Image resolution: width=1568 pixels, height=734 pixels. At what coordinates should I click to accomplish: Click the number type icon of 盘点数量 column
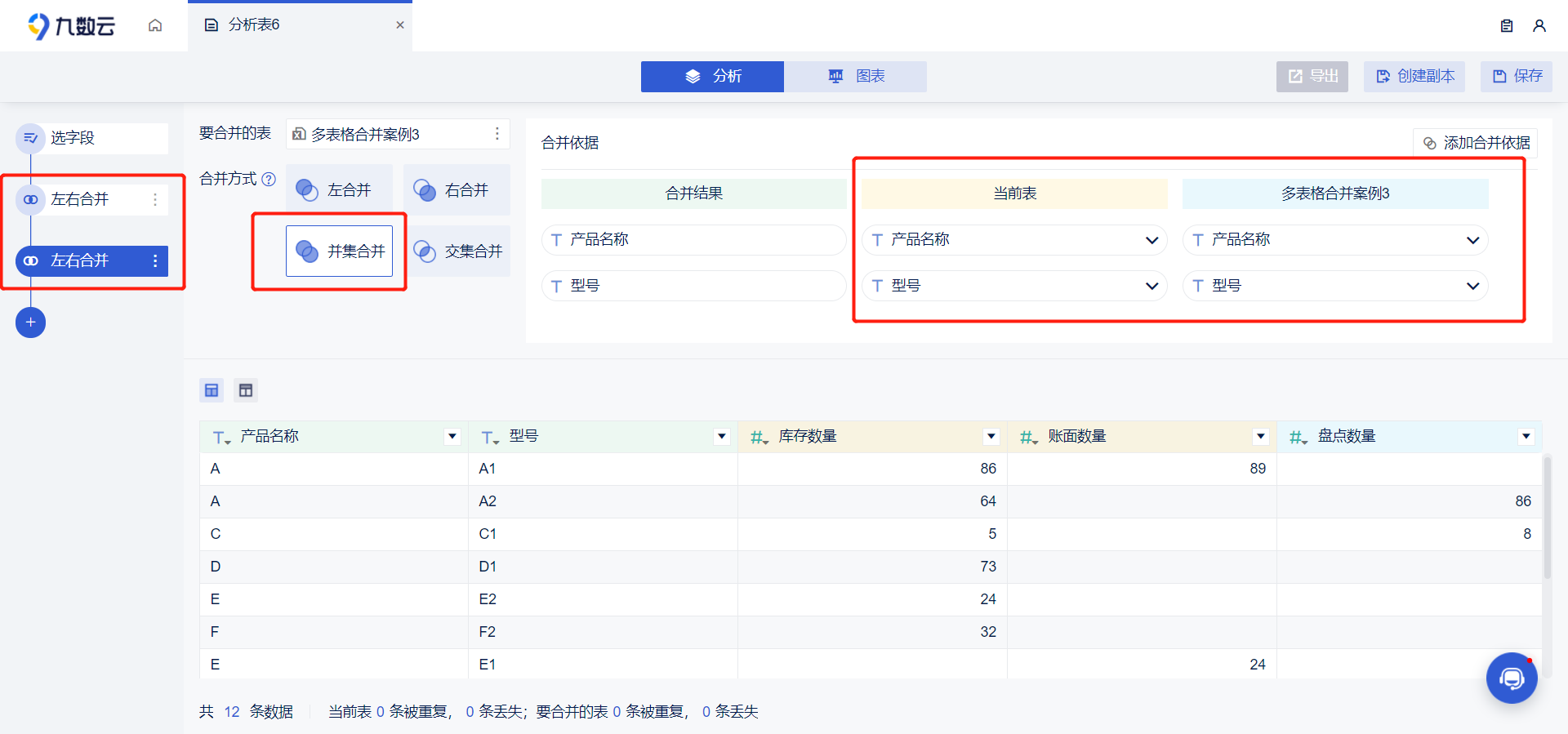(1298, 438)
